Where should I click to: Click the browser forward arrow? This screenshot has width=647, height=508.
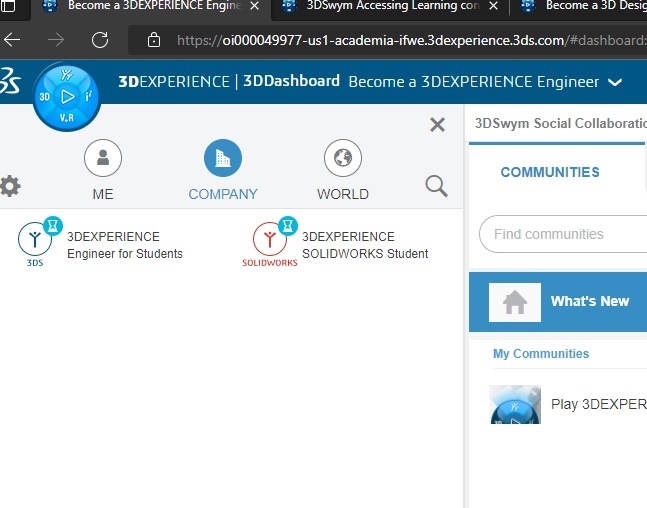[56, 40]
